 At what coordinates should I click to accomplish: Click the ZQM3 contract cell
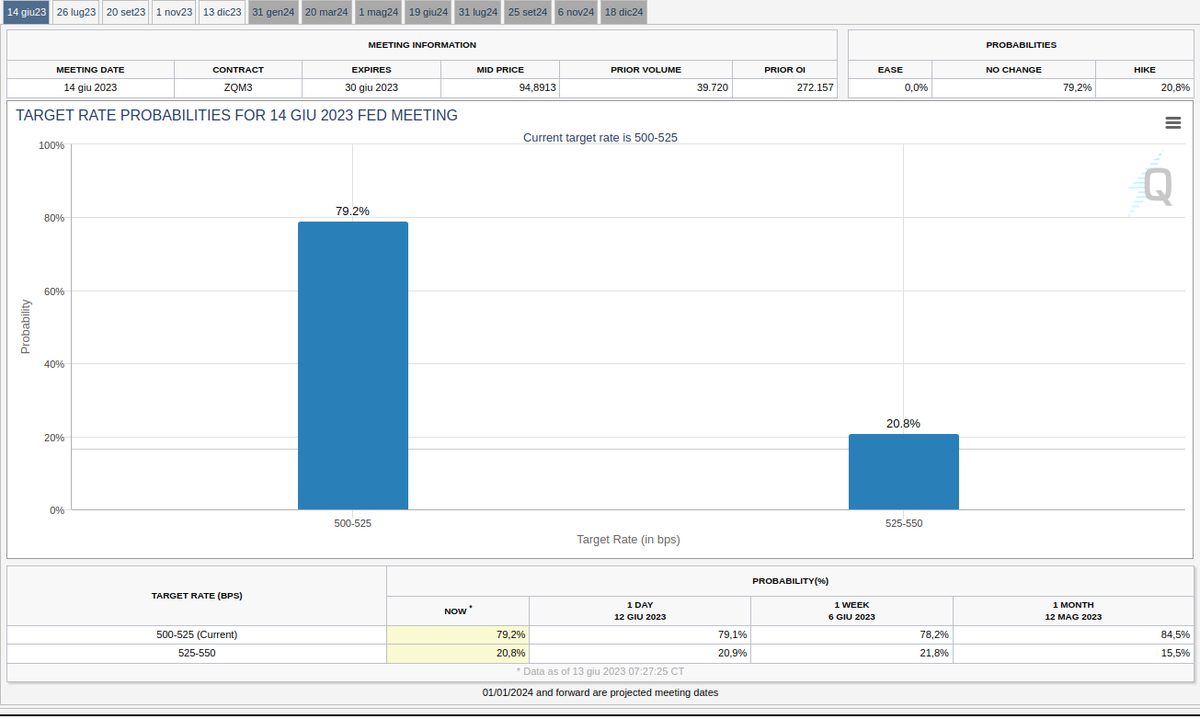coord(238,88)
